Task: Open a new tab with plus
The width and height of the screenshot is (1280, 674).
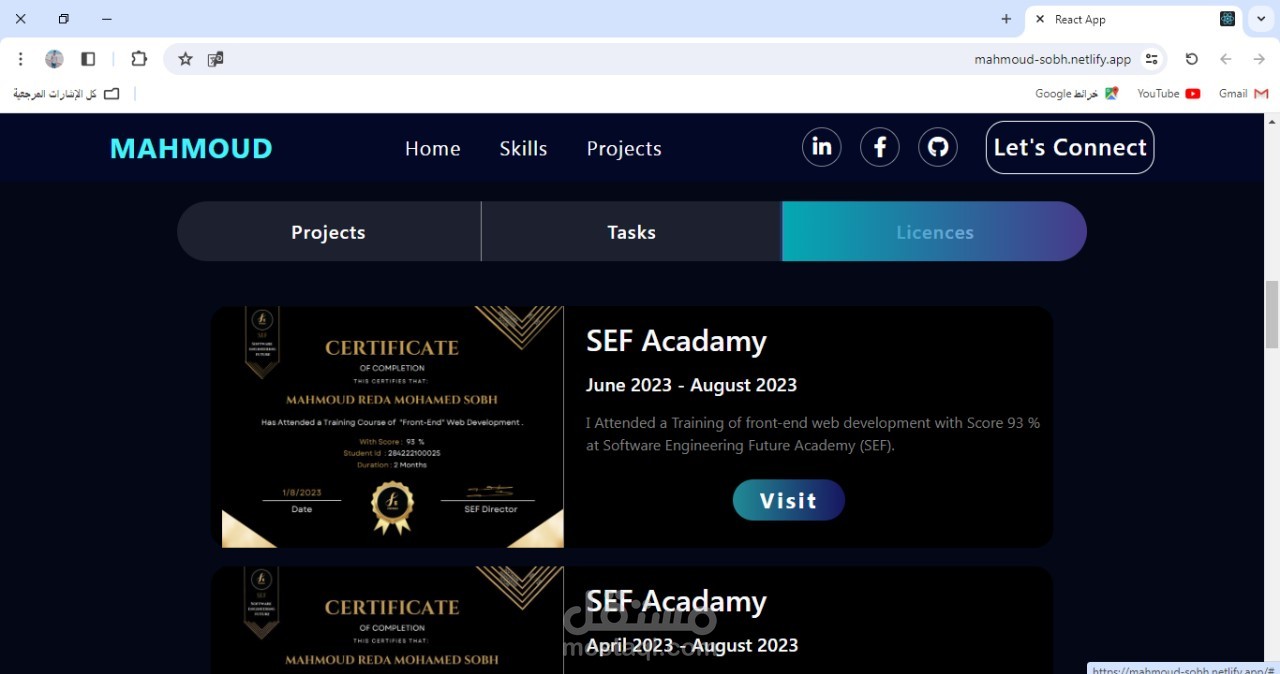Action: (1006, 19)
